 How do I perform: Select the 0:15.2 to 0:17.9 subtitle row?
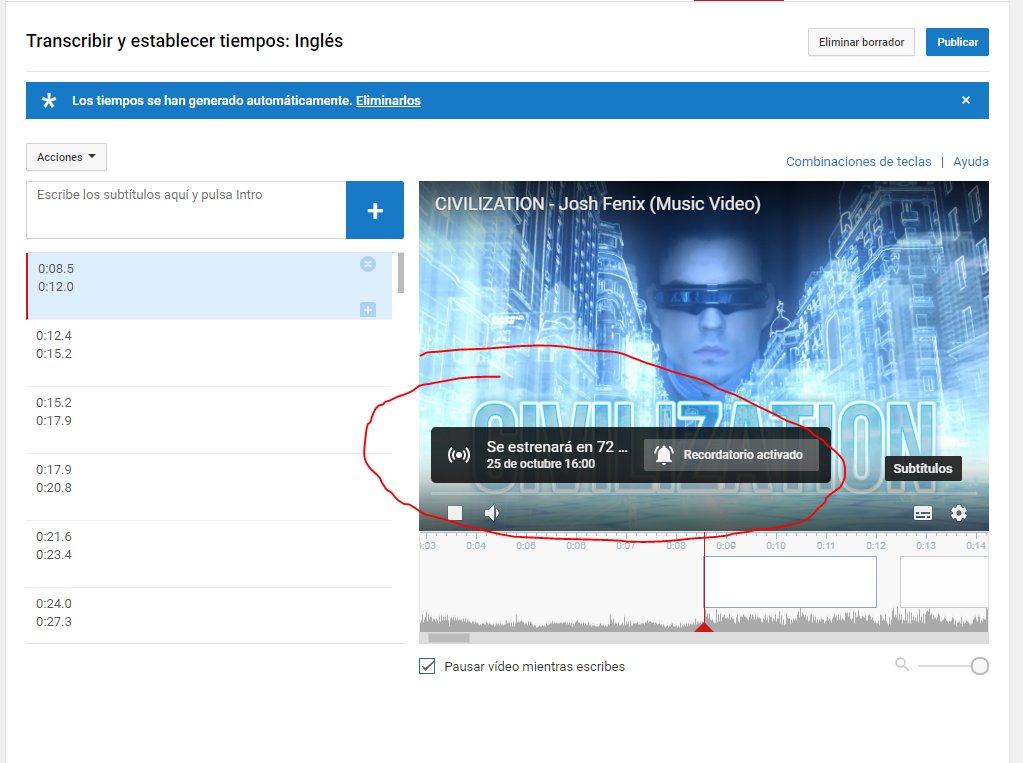pos(209,420)
